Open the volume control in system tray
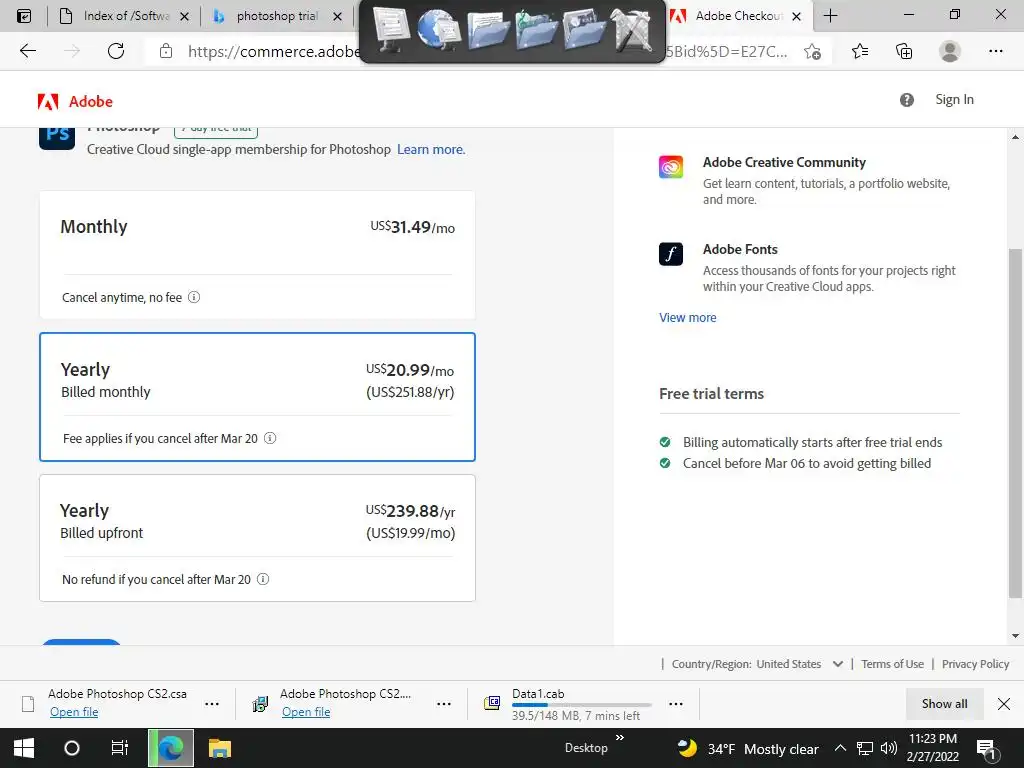 [889, 748]
